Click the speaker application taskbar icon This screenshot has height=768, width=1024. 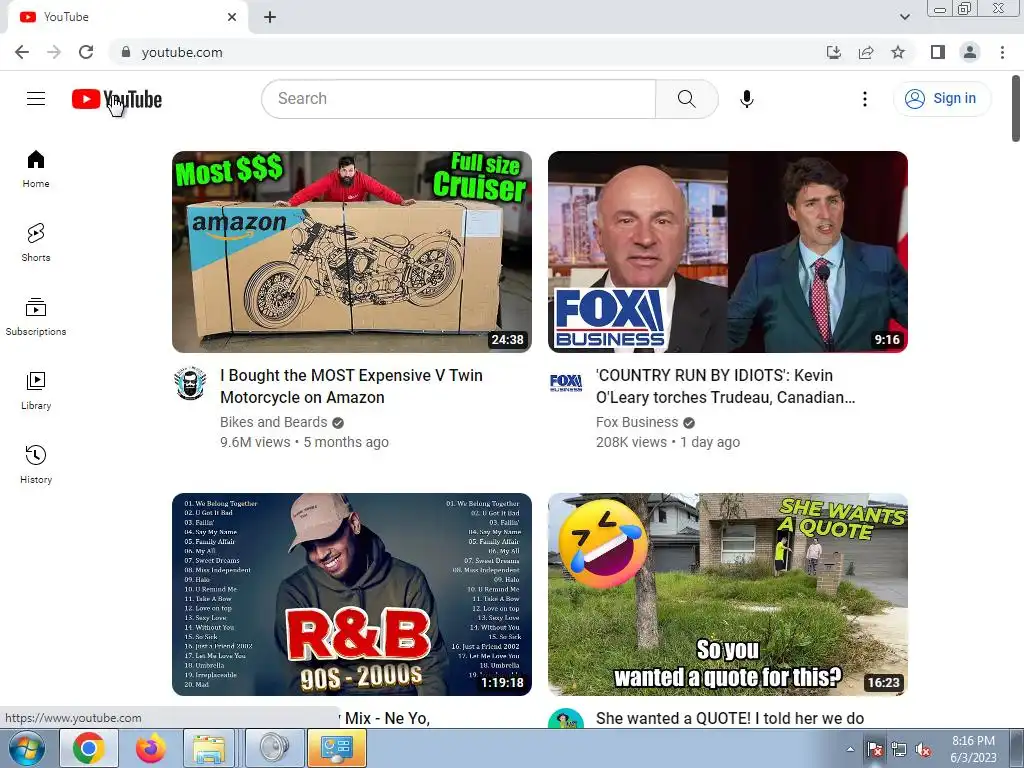[274, 748]
